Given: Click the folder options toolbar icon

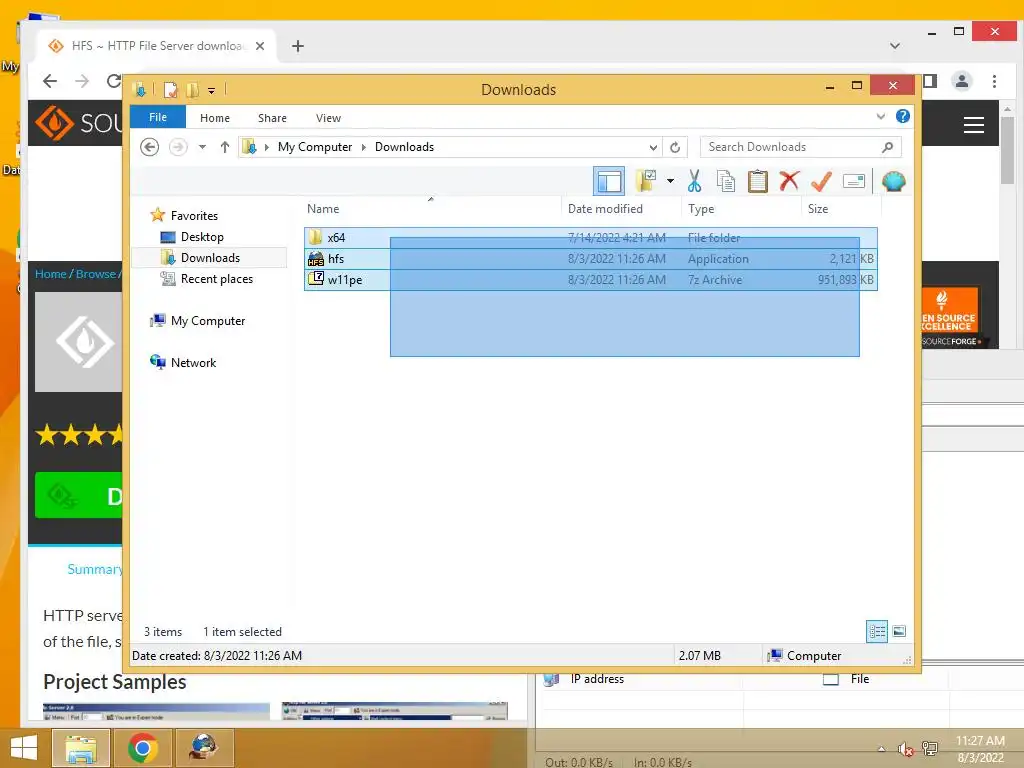Looking at the screenshot, I should 646,181.
